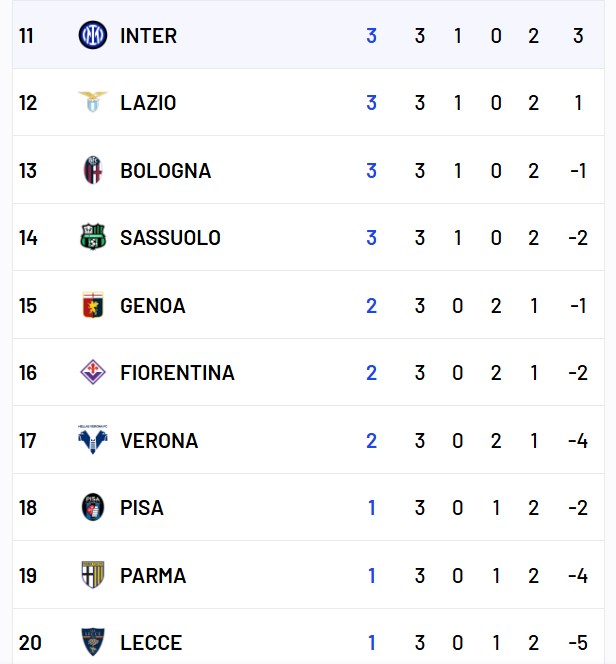Viewport: 616px width, 664px height.
Task: Click the Genoa club crest icon
Action: click(93, 305)
